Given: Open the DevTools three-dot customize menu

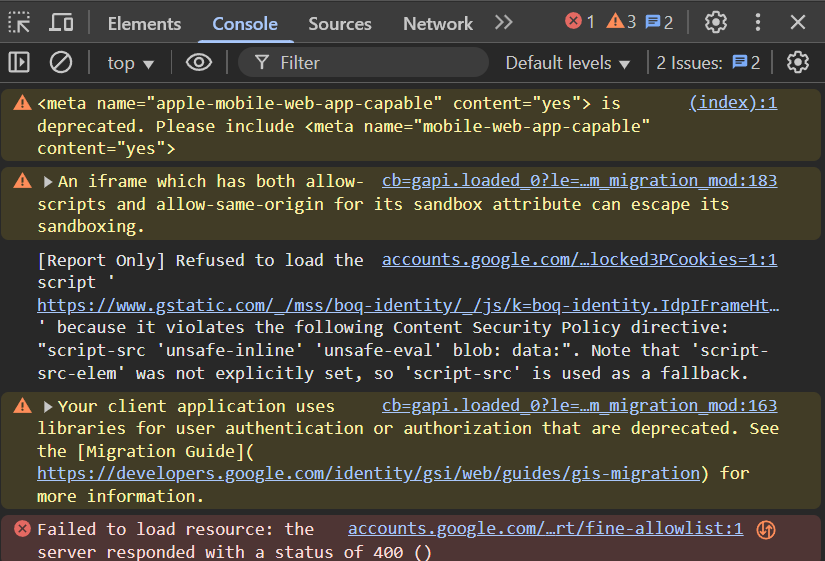Looking at the screenshot, I should coord(757,22).
